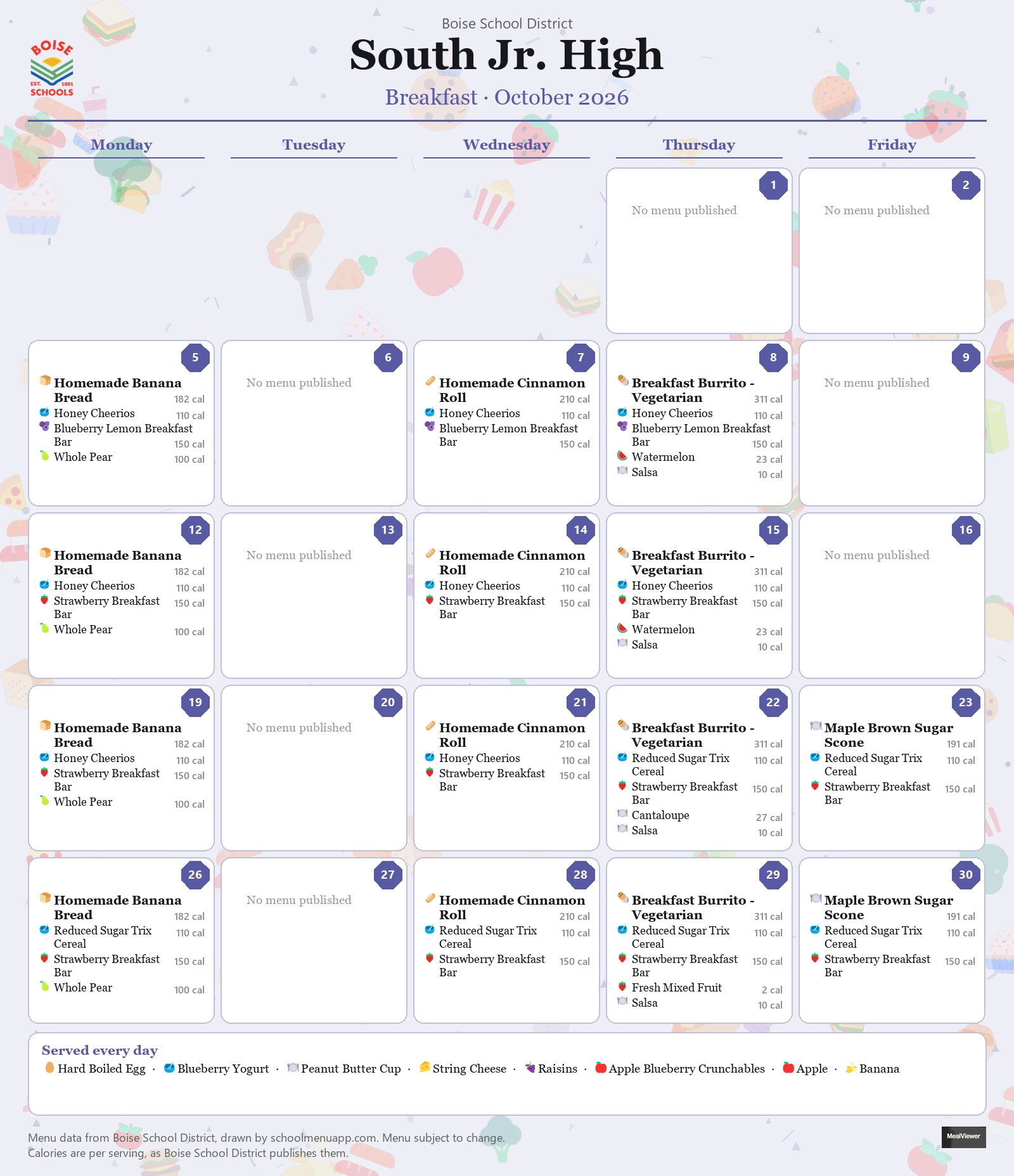Click the Banana icon in Served every day

coord(851,1068)
